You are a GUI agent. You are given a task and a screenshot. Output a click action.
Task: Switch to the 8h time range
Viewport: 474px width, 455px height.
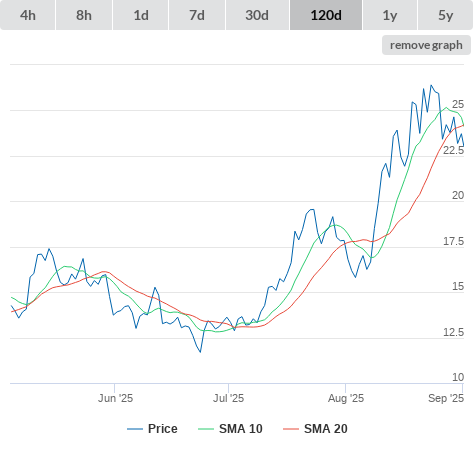coord(84,15)
